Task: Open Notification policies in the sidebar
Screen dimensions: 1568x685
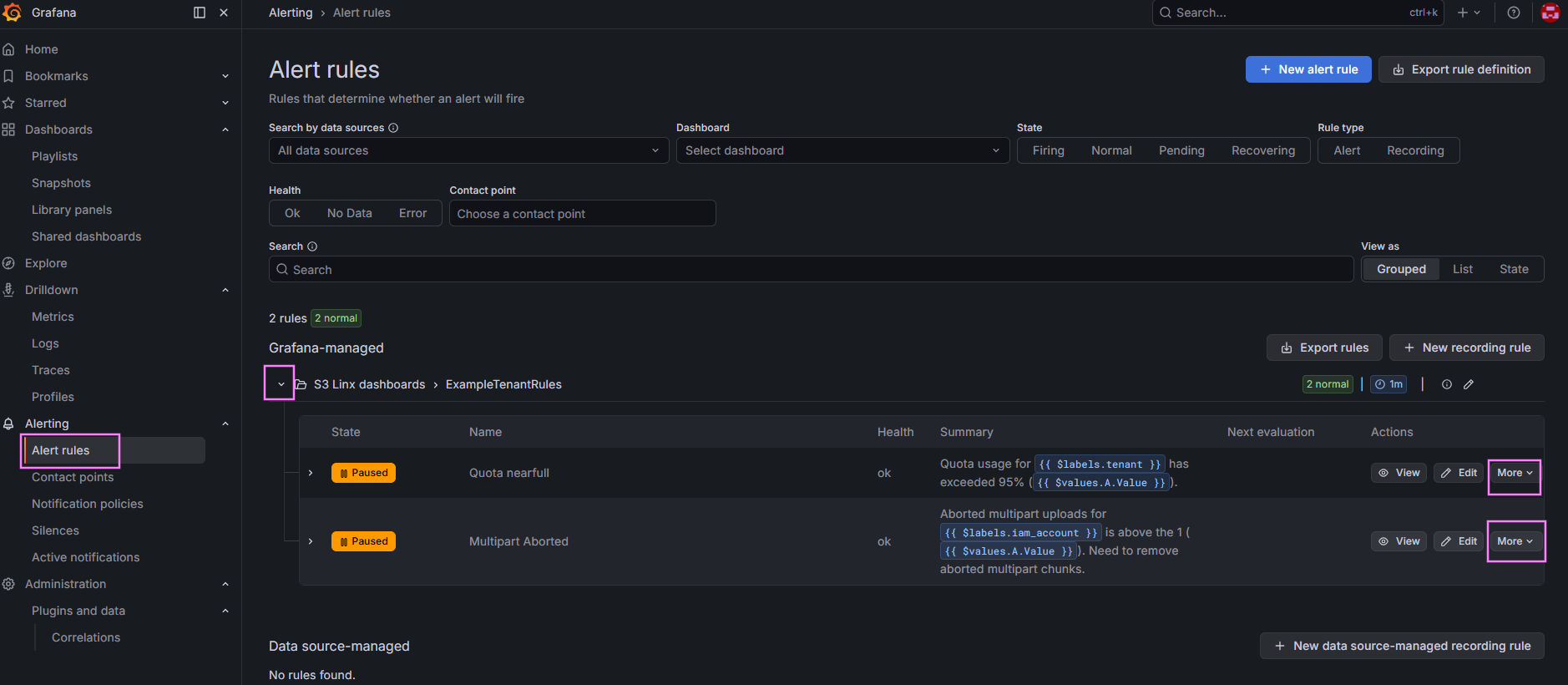Action: pyautogui.click(x=88, y=504)
